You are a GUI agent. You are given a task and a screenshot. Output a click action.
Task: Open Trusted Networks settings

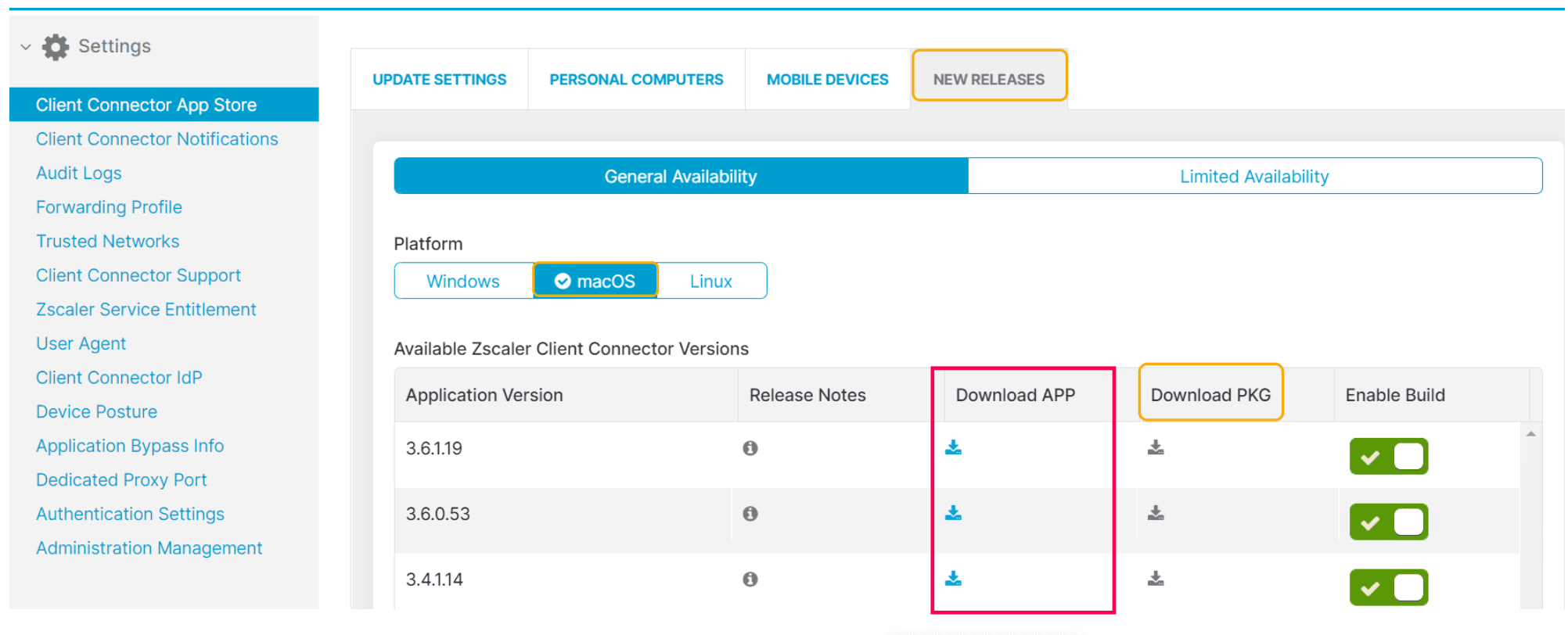tap(108, 242)
